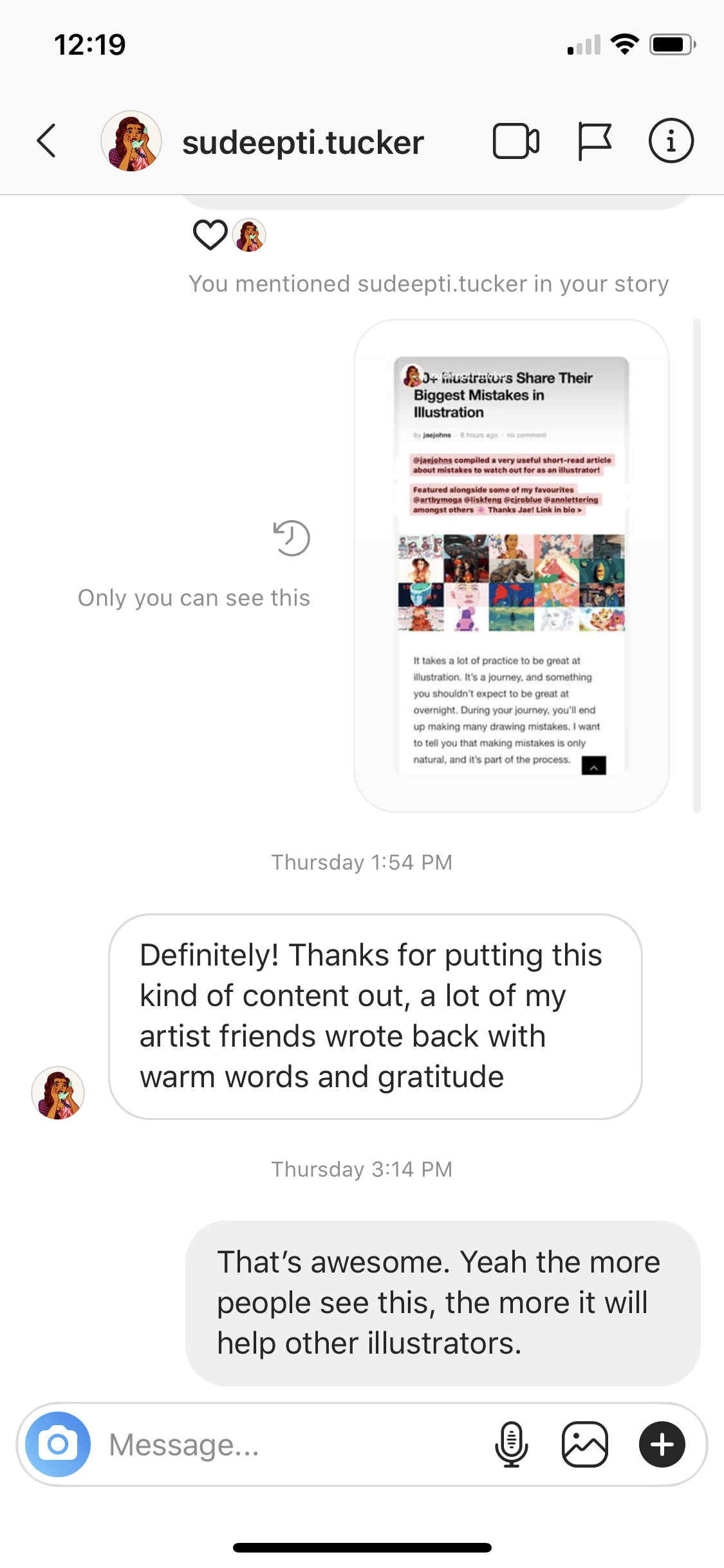The width and height of the screenshot is (724, 1568).
Task: Tap the heart reaction under the message
Action: coord(210,235)
